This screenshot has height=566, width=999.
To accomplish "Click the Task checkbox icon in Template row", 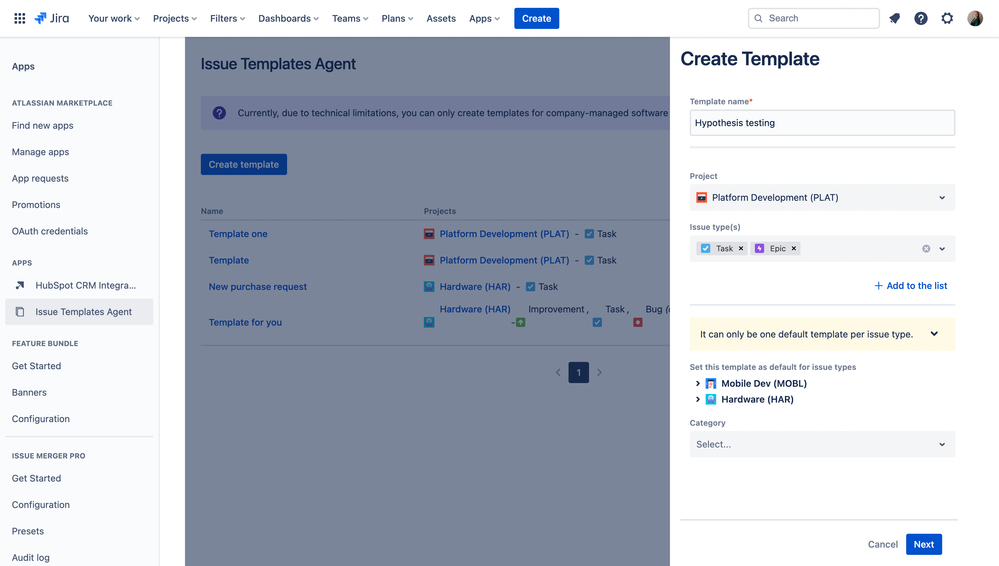I will click(589, 260).
